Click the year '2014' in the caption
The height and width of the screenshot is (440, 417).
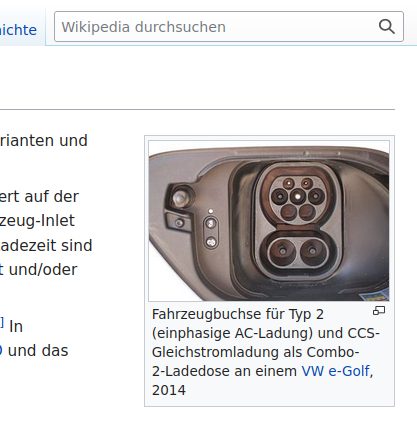tap(169, 390)
